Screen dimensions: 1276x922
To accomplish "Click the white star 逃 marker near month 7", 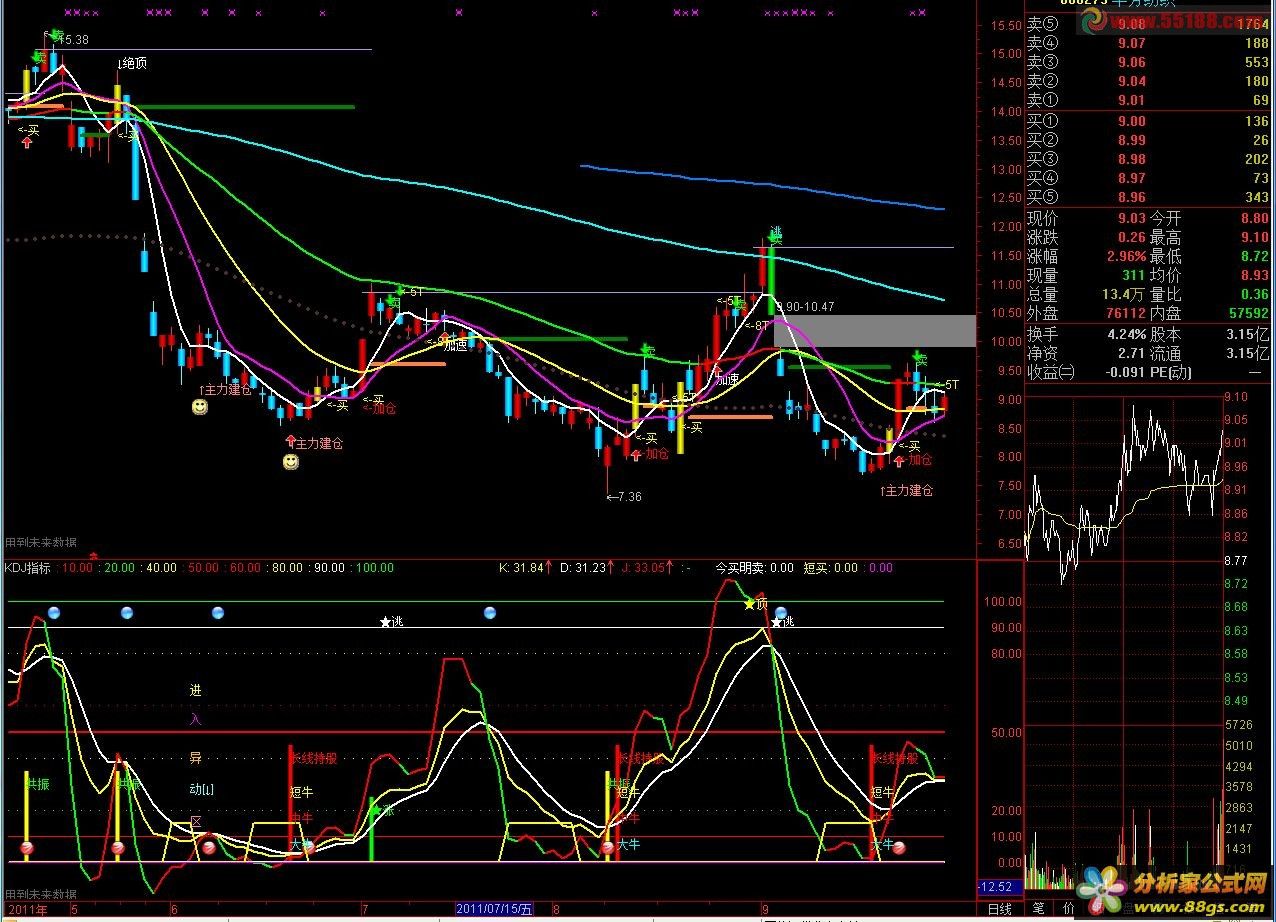I will click(x=385, y=622).
